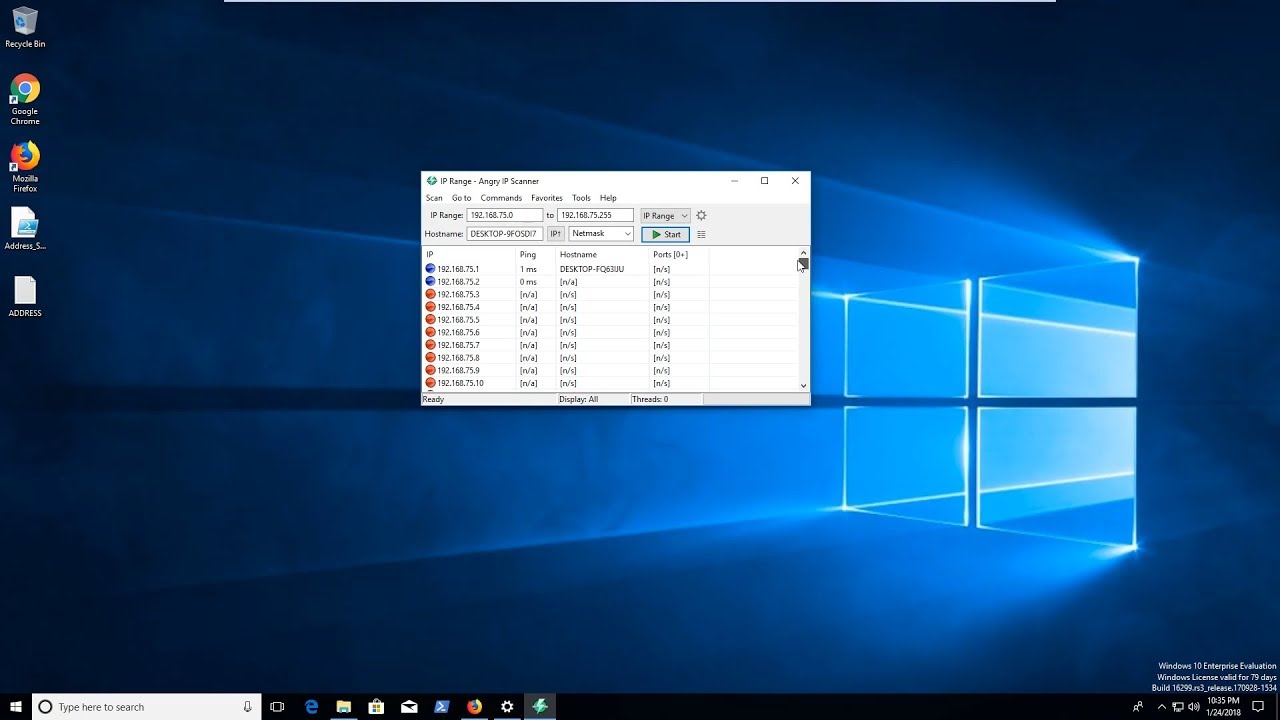Click the starting IP address field
The width and height of the screenshot is (1280, 720).
[504, 215]
